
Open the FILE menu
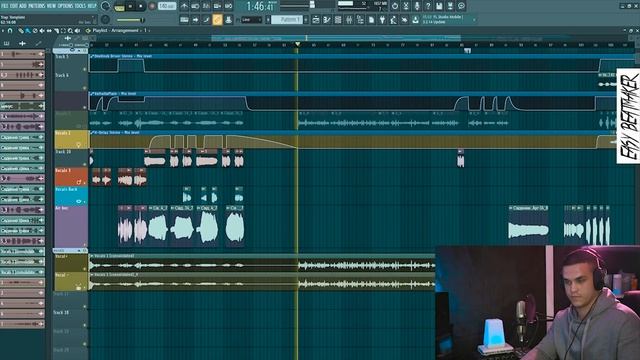4,6
